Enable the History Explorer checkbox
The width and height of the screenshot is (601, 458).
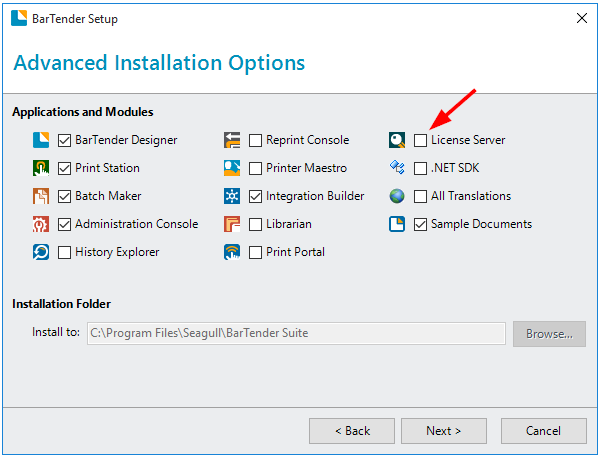tap(64, 253)
